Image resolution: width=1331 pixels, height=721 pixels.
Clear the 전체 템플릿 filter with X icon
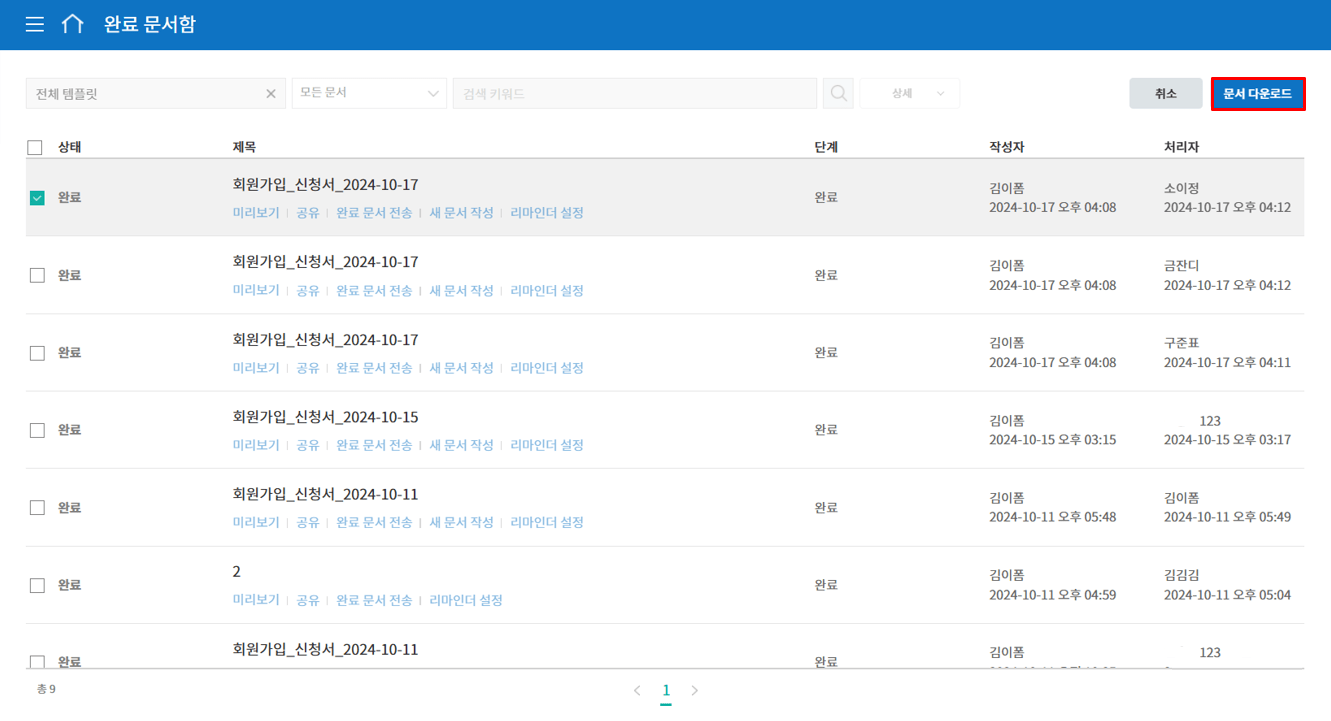270,94
